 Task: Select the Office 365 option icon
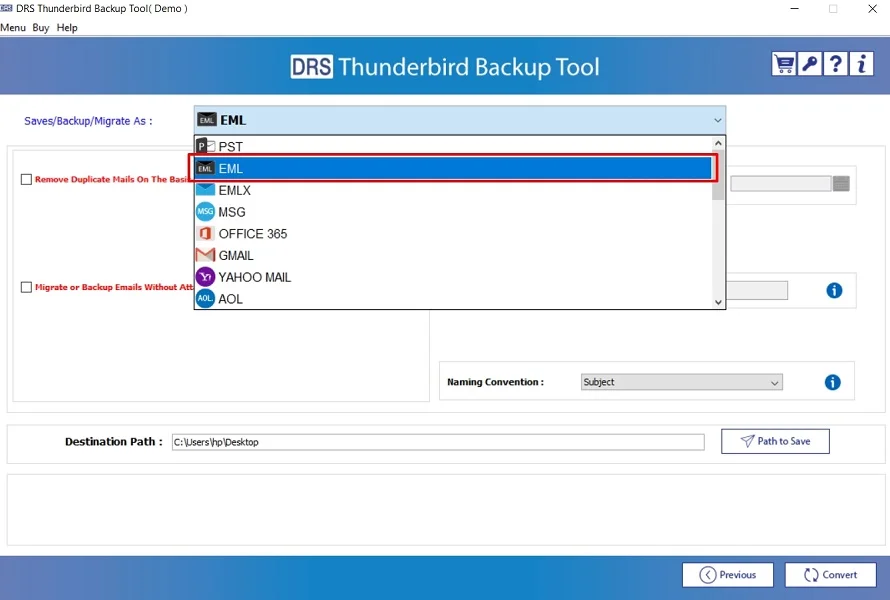coord(204,233)
